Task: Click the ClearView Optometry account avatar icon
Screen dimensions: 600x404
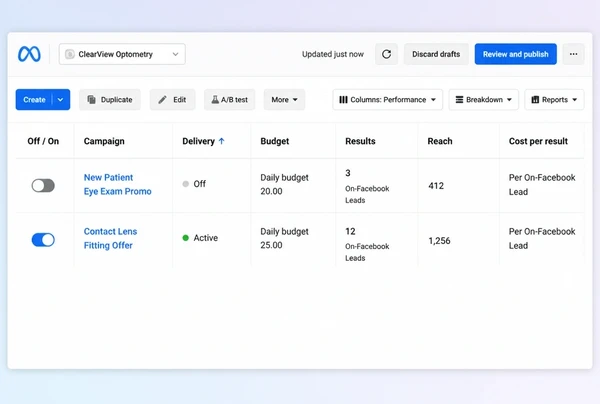Action: click(x=70, y=54)
